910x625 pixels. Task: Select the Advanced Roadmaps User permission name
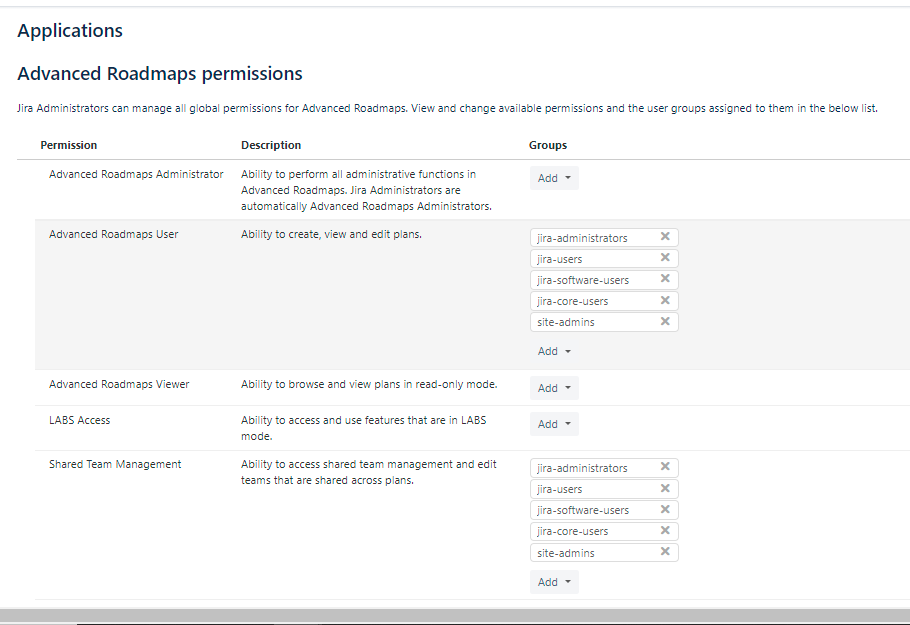[113, 234]
